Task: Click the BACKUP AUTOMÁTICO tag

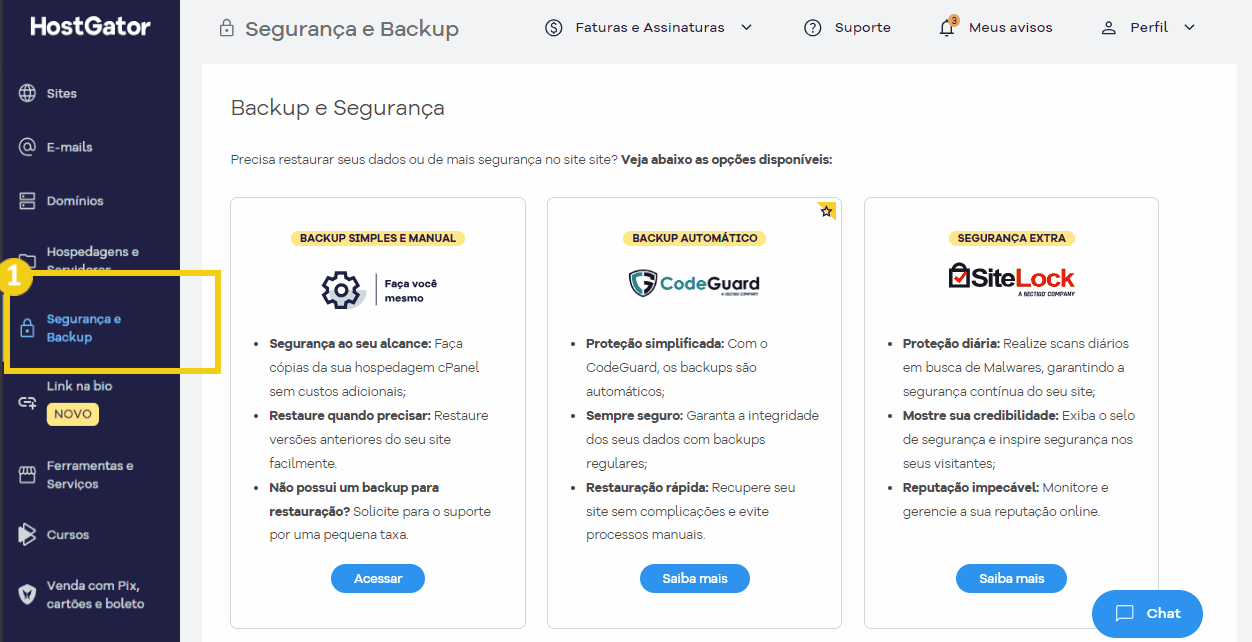Action: point(695,238)
